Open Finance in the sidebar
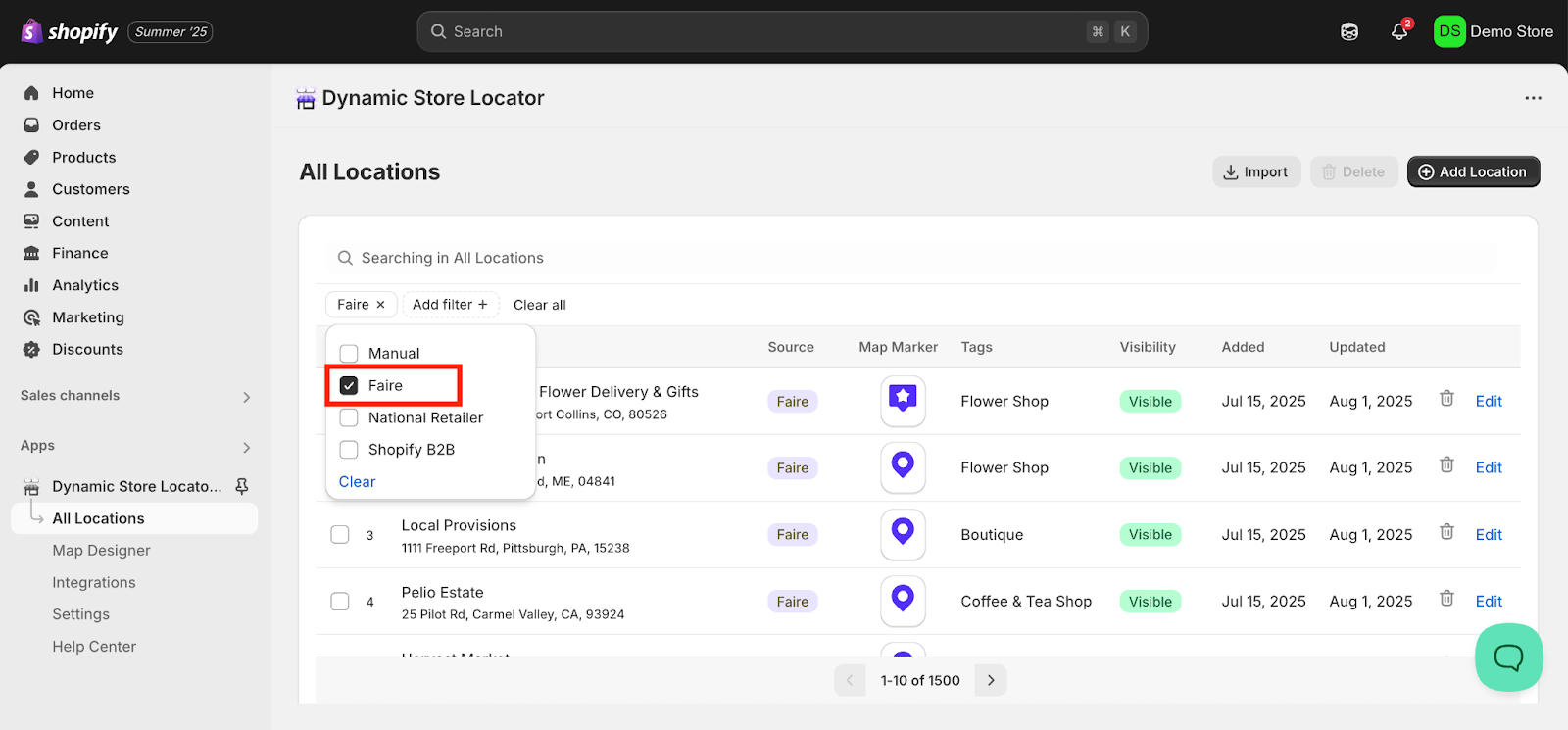Screen dimensions: 1568x730 tap(79, 253)
